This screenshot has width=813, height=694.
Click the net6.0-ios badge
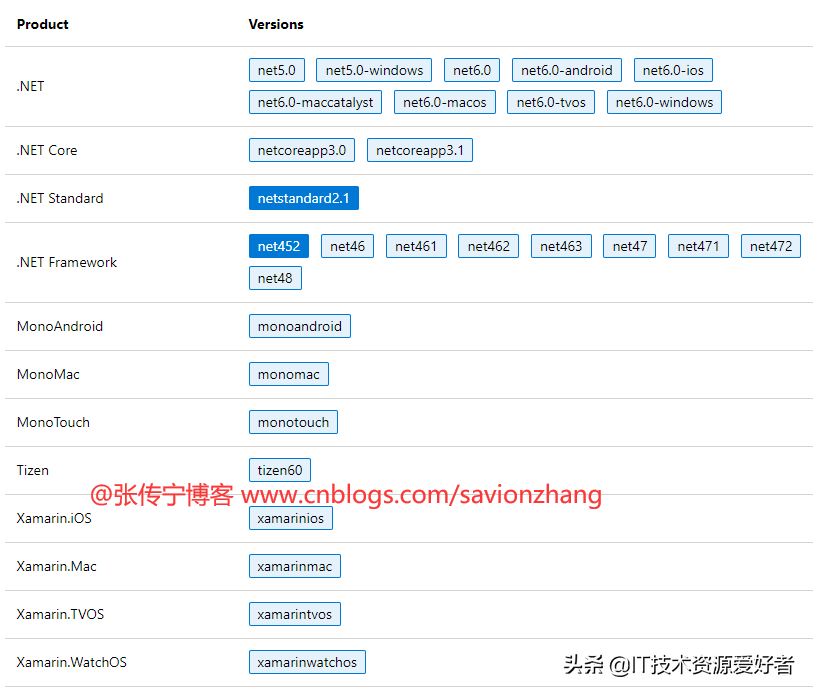tap(673, 70)
